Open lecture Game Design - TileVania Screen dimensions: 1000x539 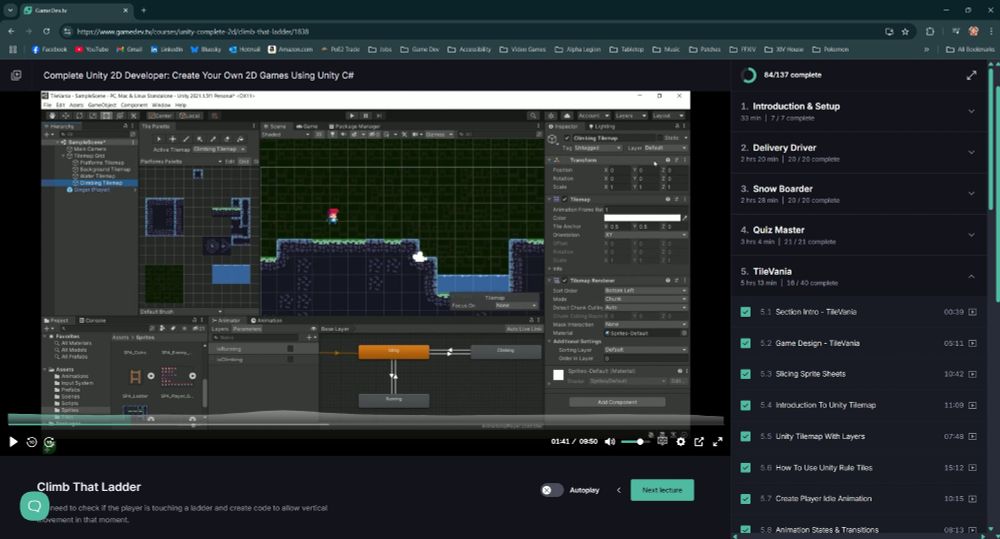818,343
